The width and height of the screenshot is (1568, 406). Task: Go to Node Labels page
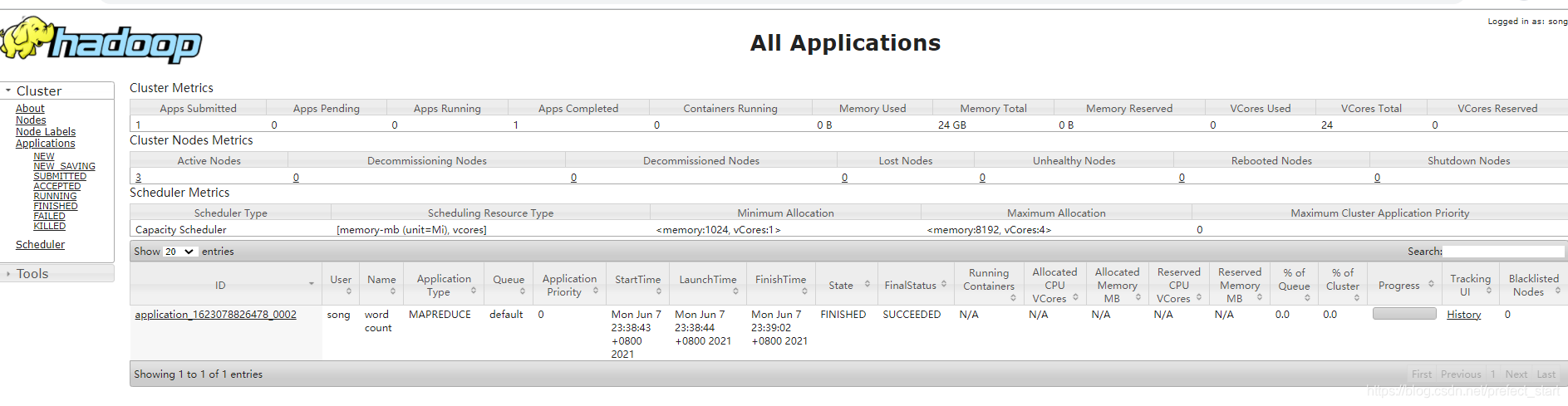tap(46, 131)
